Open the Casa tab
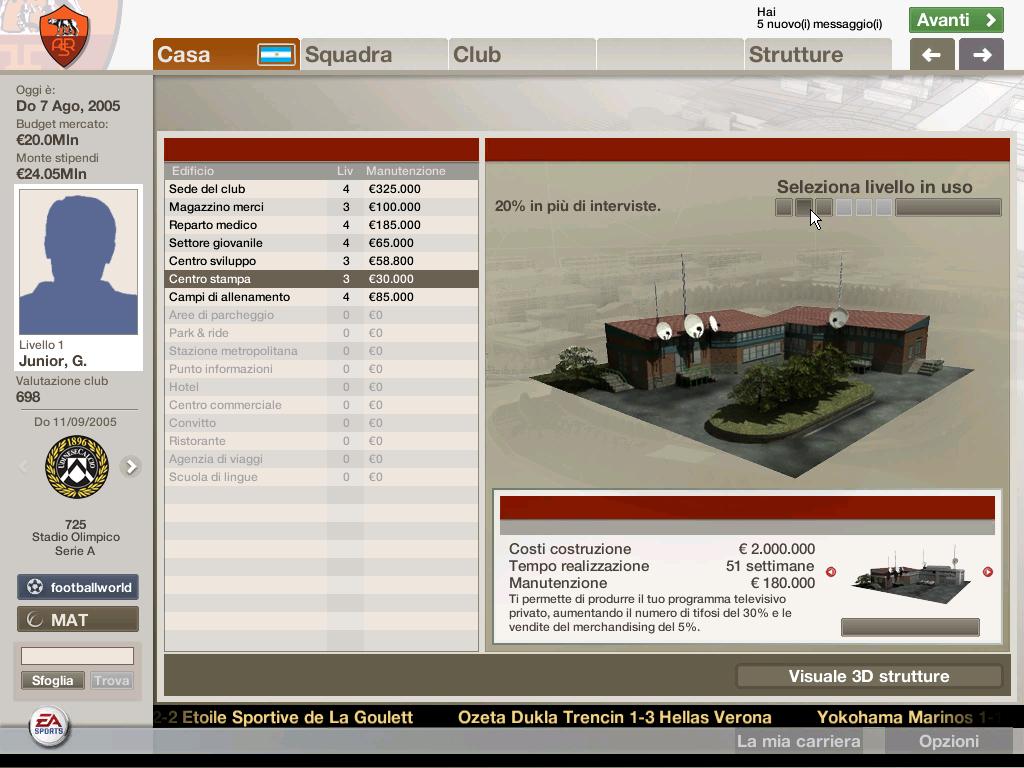Screen dimensions: 1024x768 [x=227, y=54]
